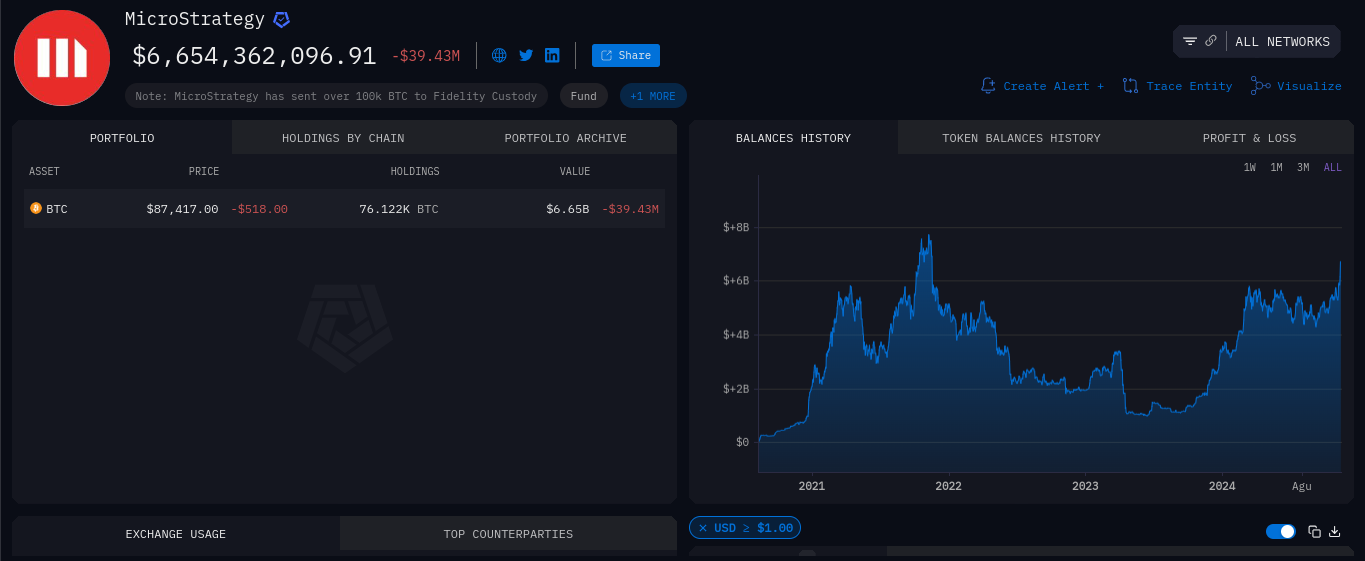Image resolution: width=1365 pixels, height=561 pixels.
Task: Click the BTC asset name
Action: click(57, 209)
